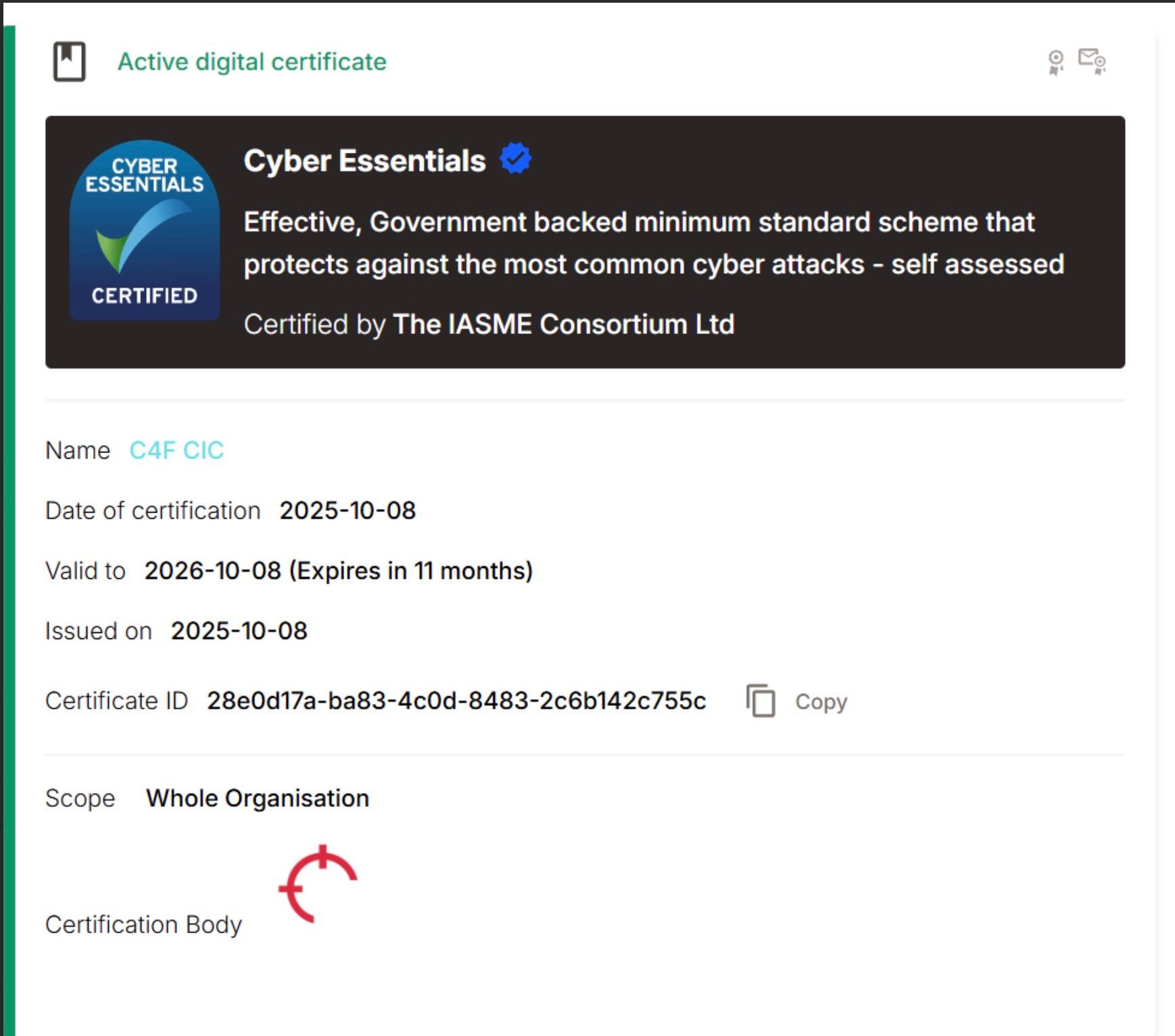The image size is (1175, 1036).
Task: Click the Date of certification value
Action: coord(347,511)
